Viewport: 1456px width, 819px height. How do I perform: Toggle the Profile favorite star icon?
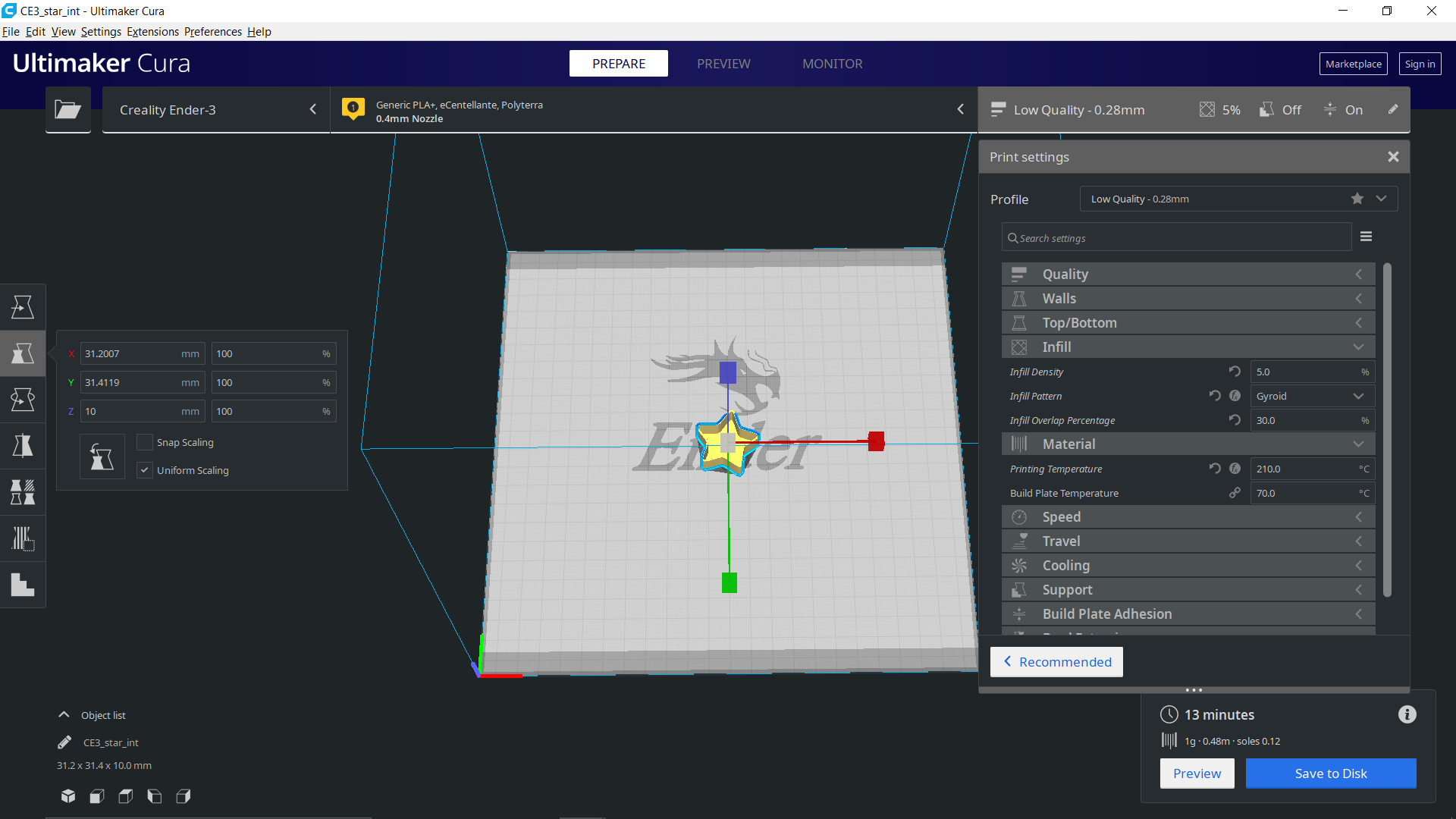[1357, 199]
